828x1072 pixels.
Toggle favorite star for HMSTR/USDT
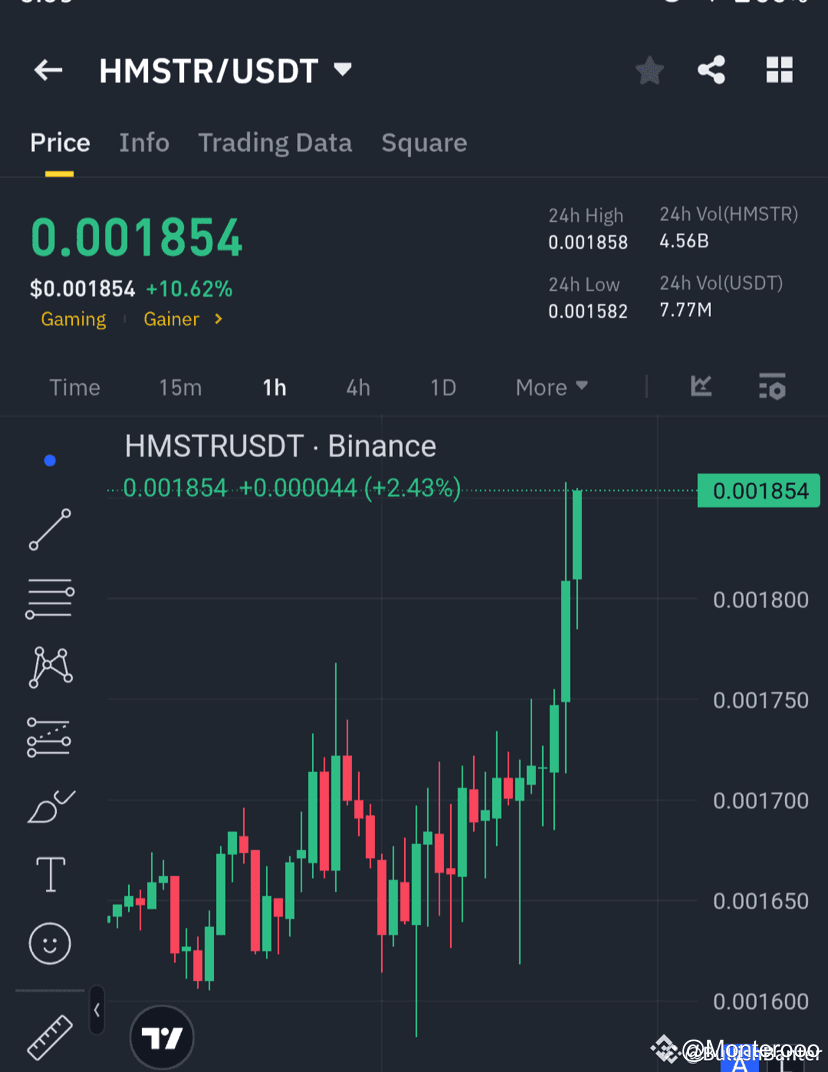tap(648, 70)
